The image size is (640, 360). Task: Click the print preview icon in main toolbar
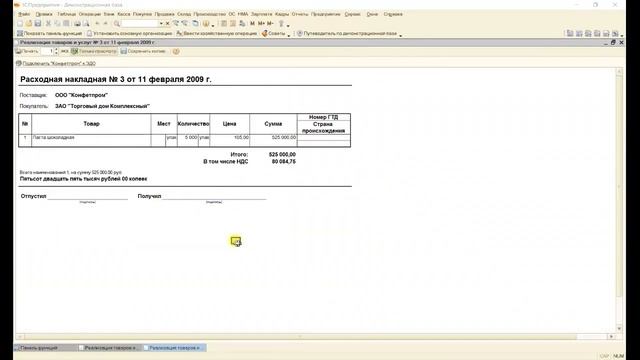pyautogui.click(x=86, y=24)
